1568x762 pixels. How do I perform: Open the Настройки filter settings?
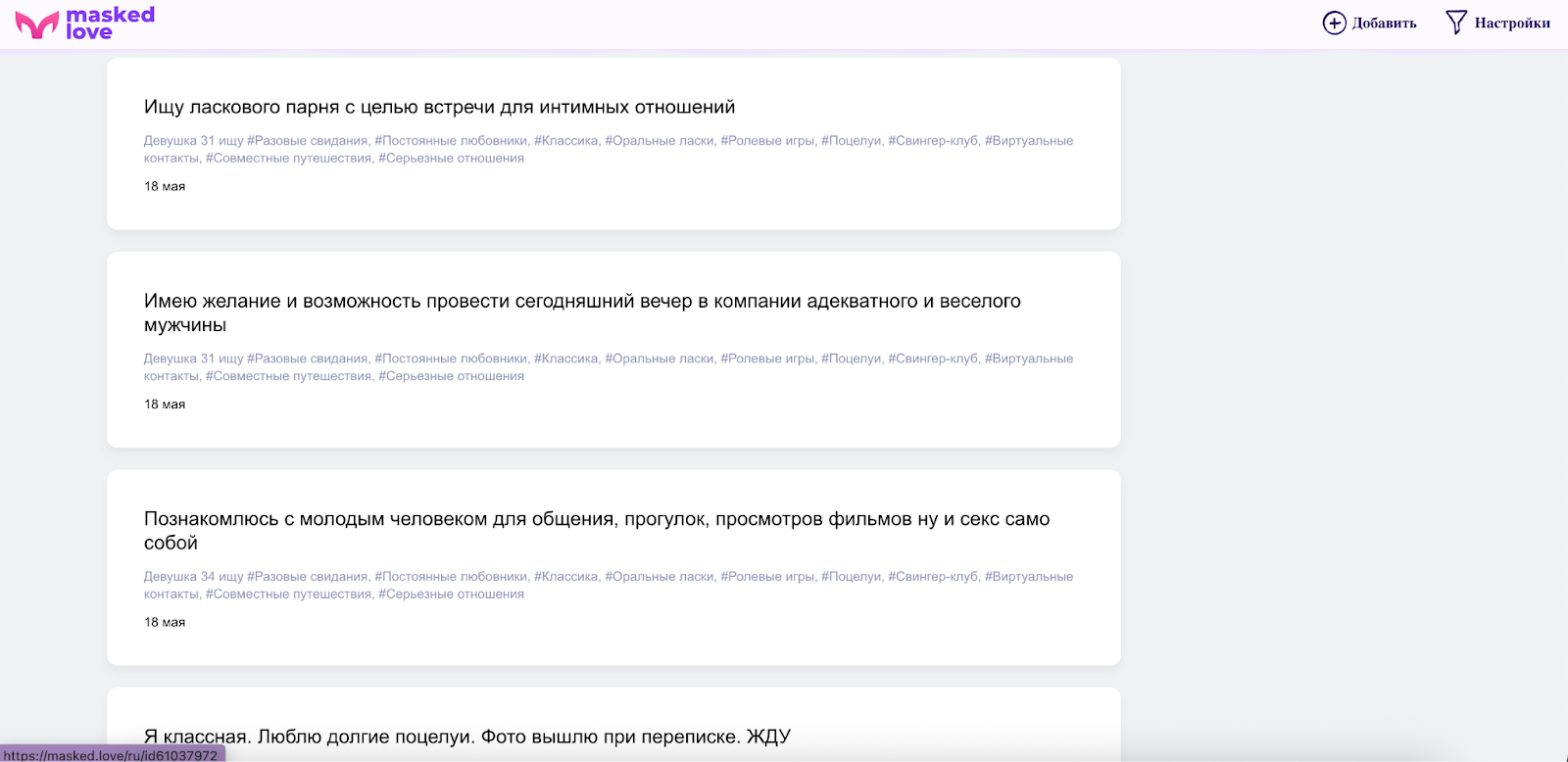(1497, 23)
